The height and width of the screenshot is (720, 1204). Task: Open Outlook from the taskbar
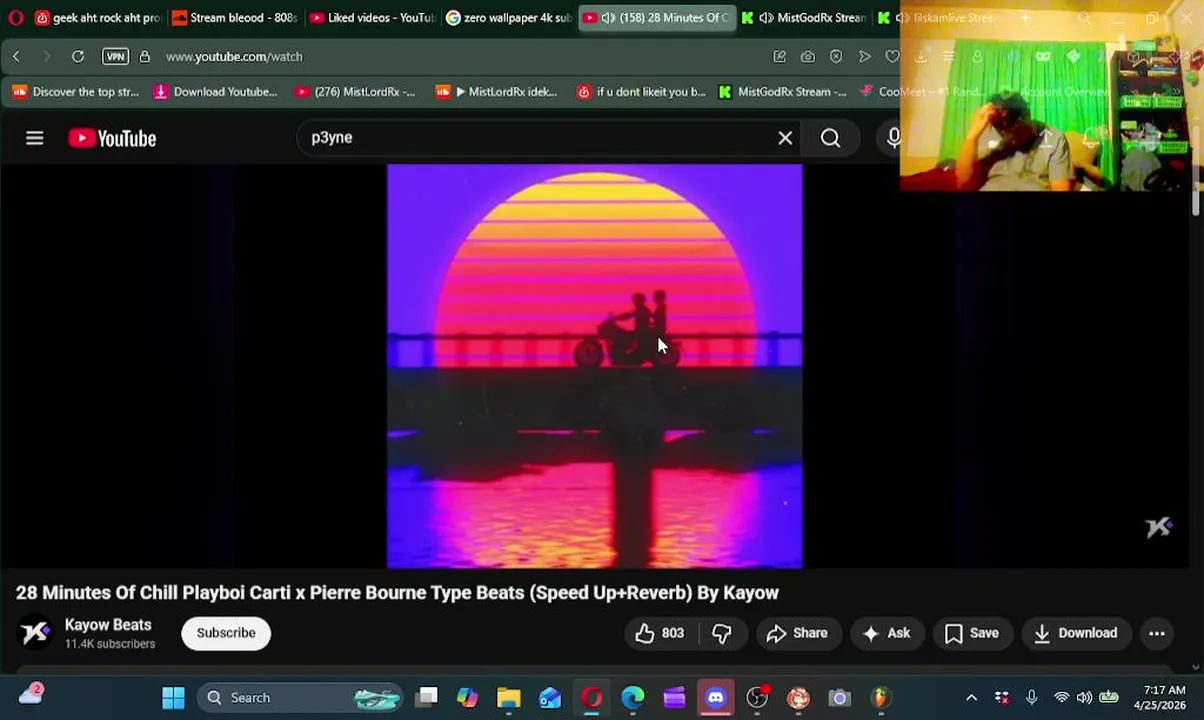coord(550,698)
